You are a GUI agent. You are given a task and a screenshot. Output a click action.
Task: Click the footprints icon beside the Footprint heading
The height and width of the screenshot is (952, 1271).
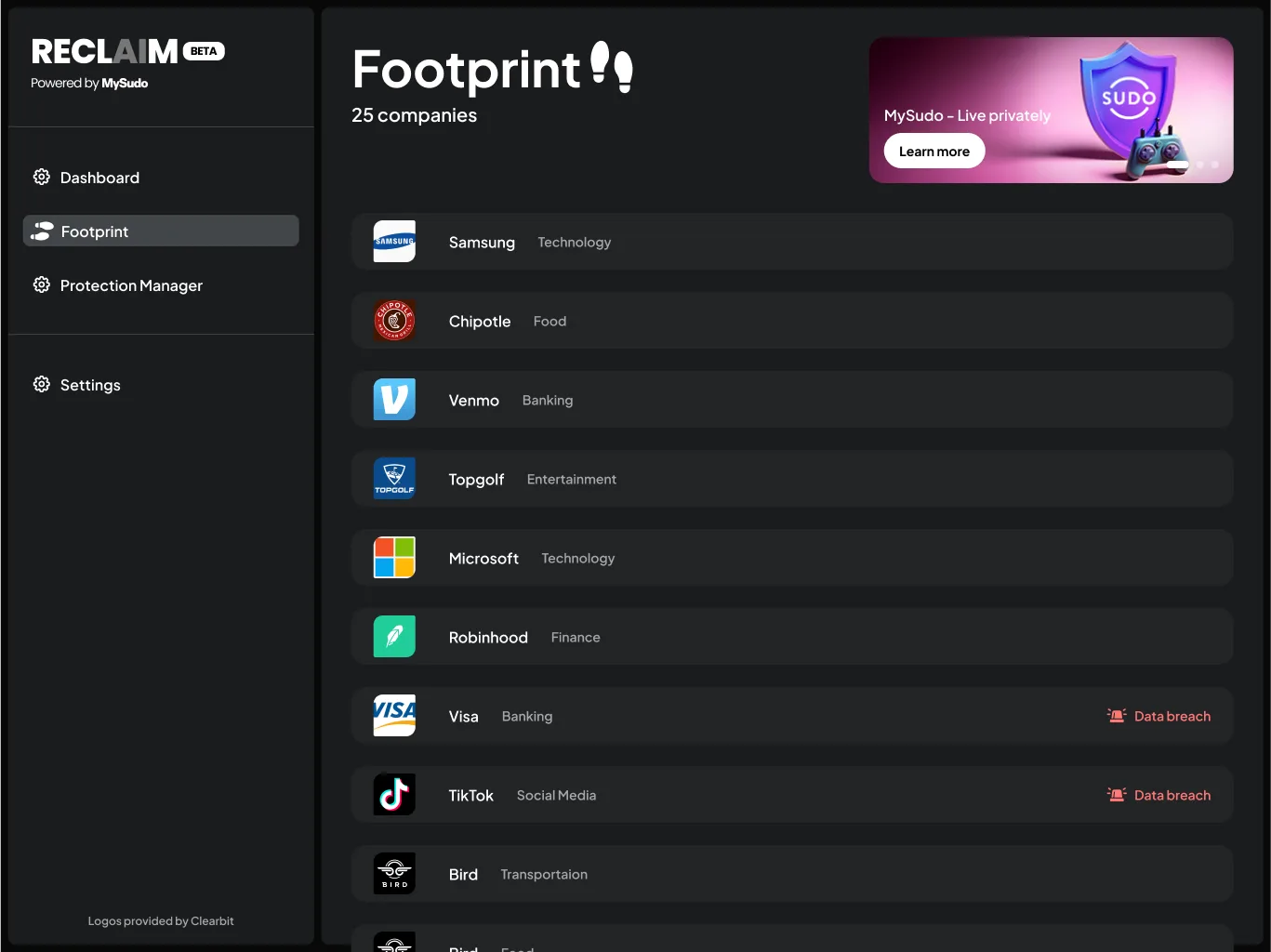click(613, 67)
